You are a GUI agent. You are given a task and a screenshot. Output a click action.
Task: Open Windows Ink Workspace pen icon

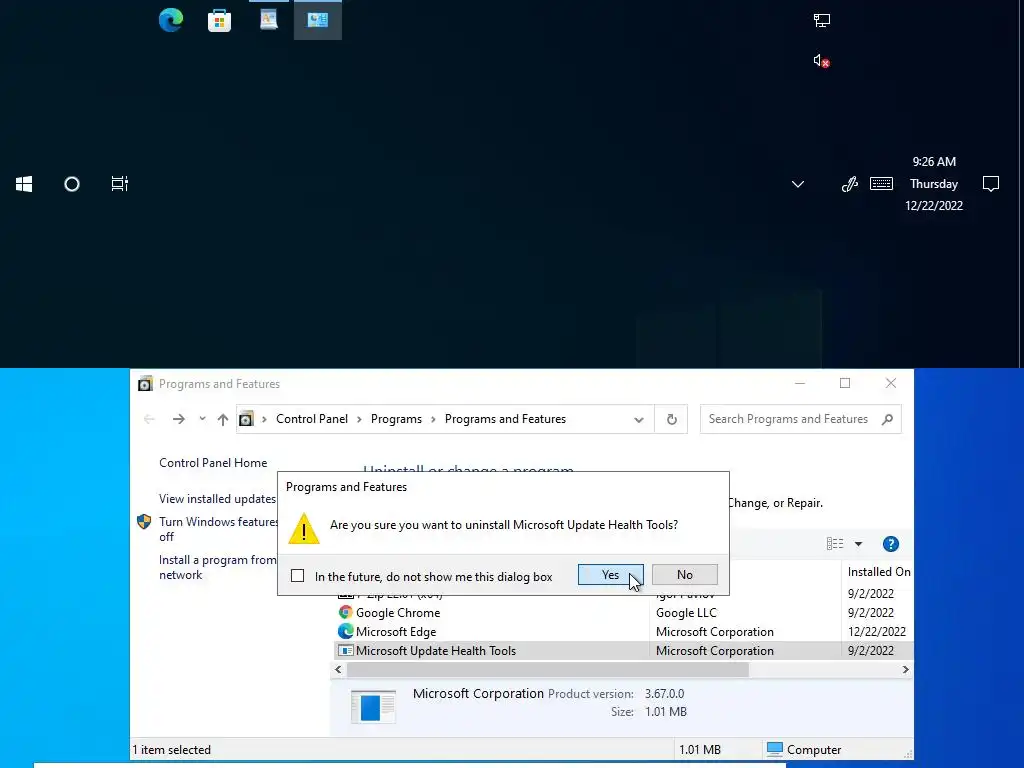[x=850, y=184]
